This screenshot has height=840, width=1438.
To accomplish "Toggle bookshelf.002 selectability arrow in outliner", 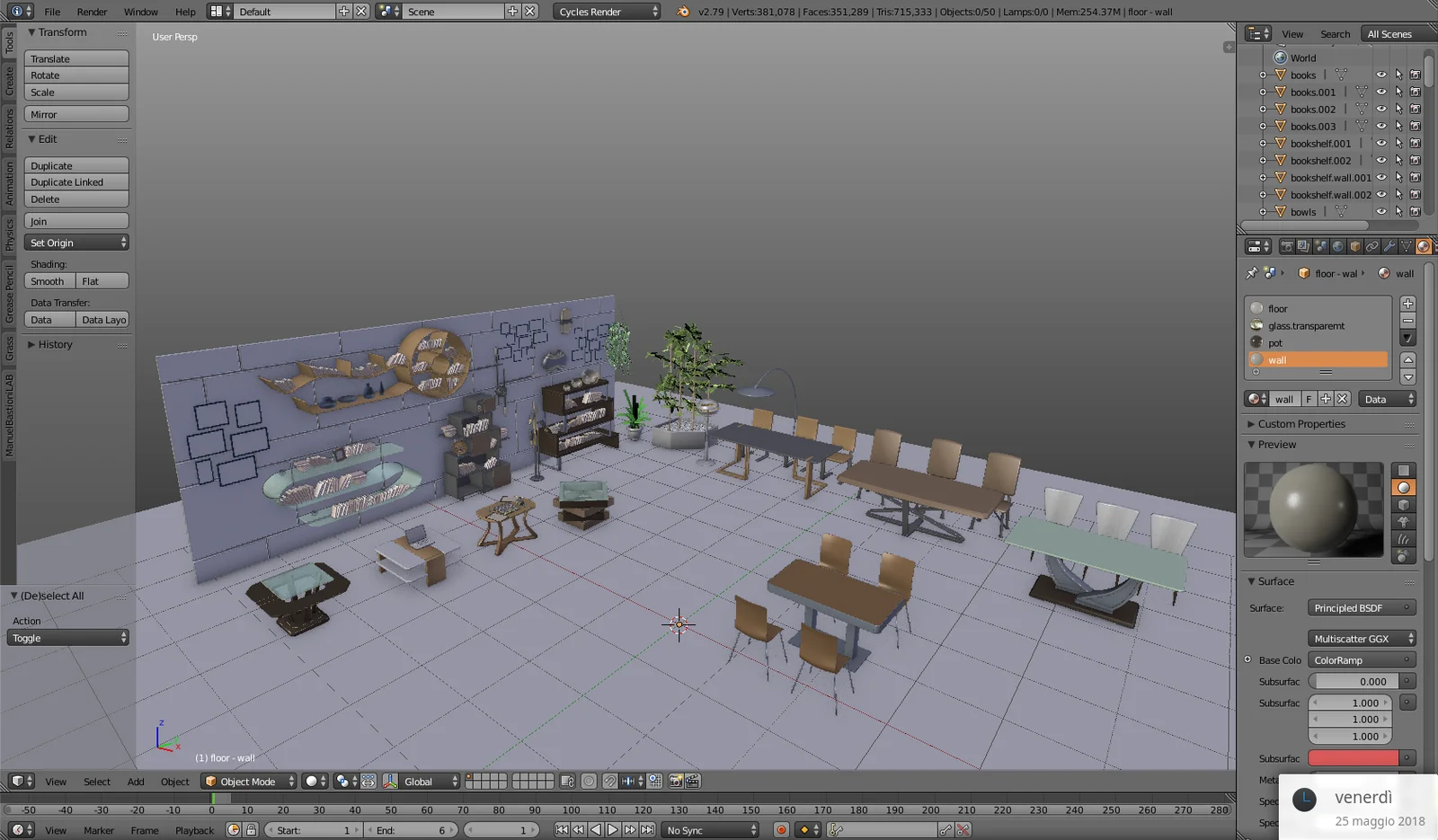I will point(1398,160).
